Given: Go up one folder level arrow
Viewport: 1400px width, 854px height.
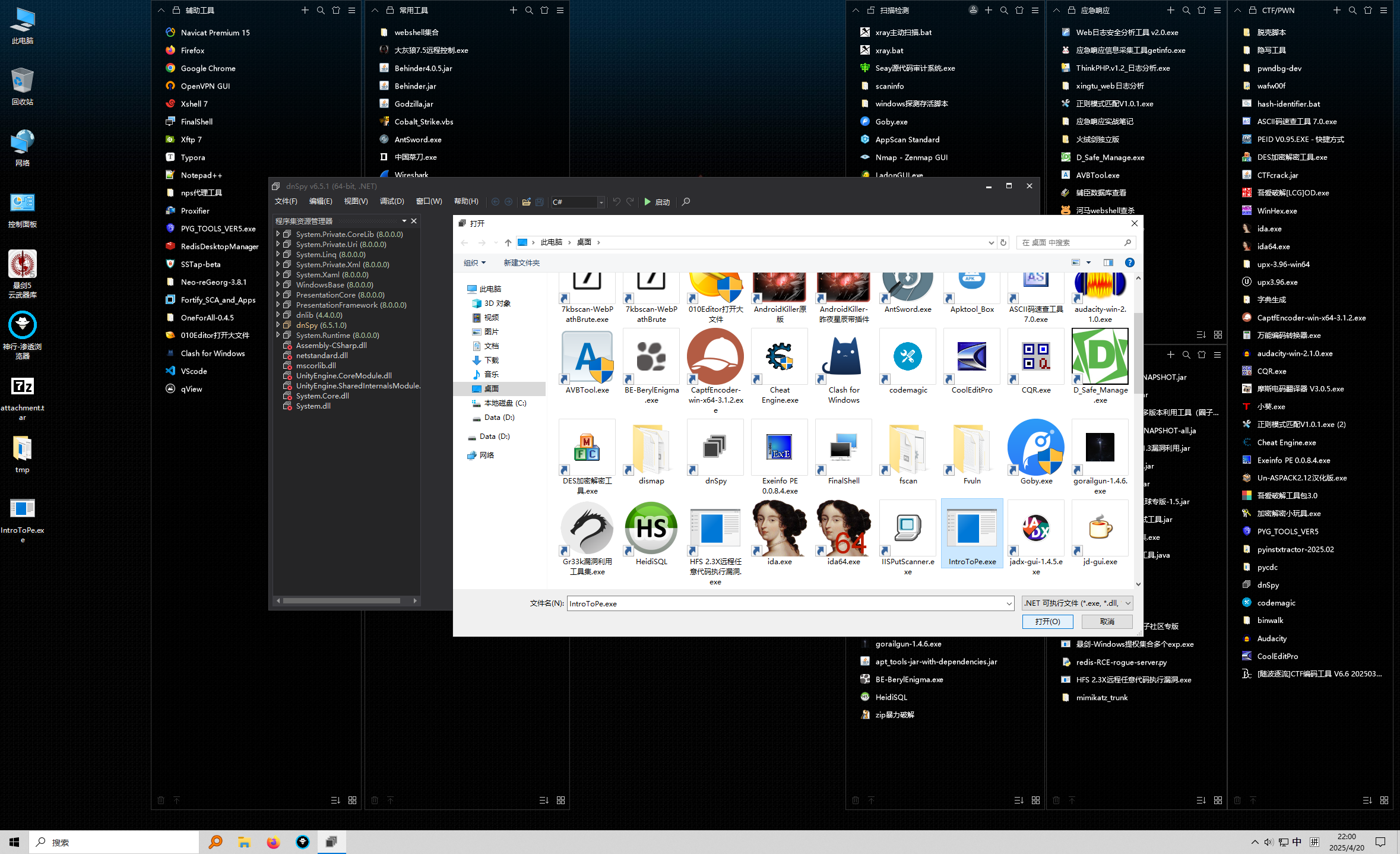Looking at the screenshot, I should 508,242.
